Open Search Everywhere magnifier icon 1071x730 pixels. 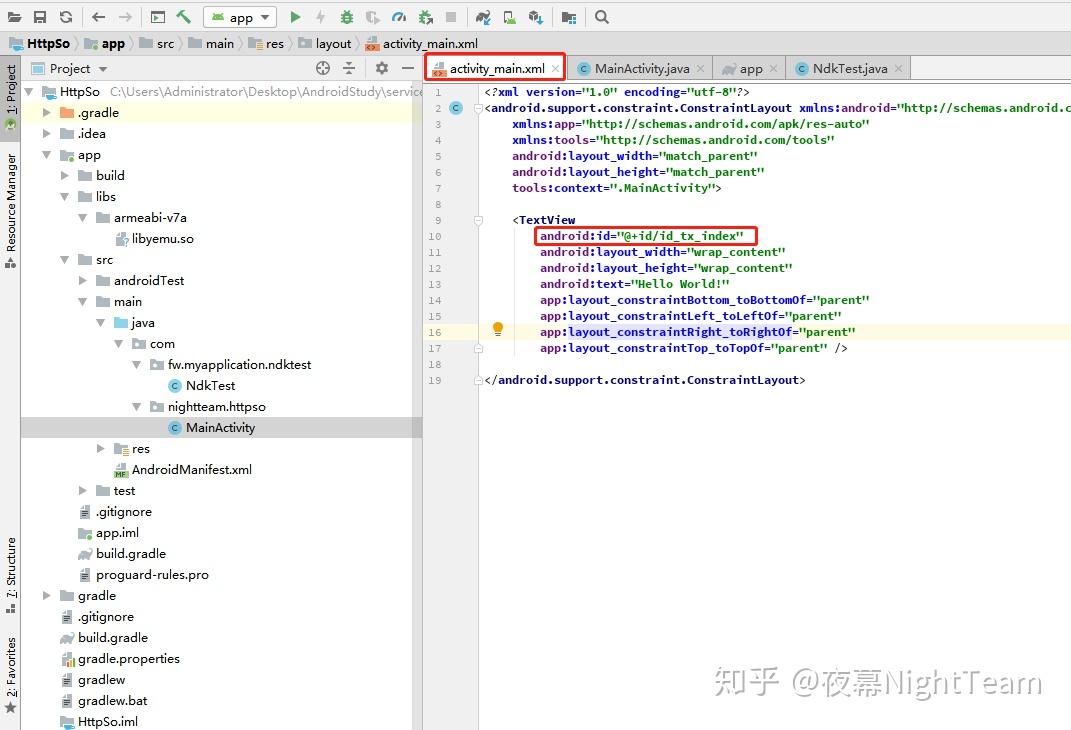coord(601,16)
